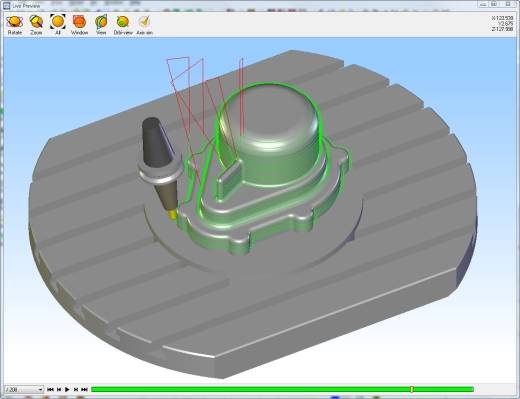
Task: Click the green simulation progress bar
Action: (x=282, y=389)
